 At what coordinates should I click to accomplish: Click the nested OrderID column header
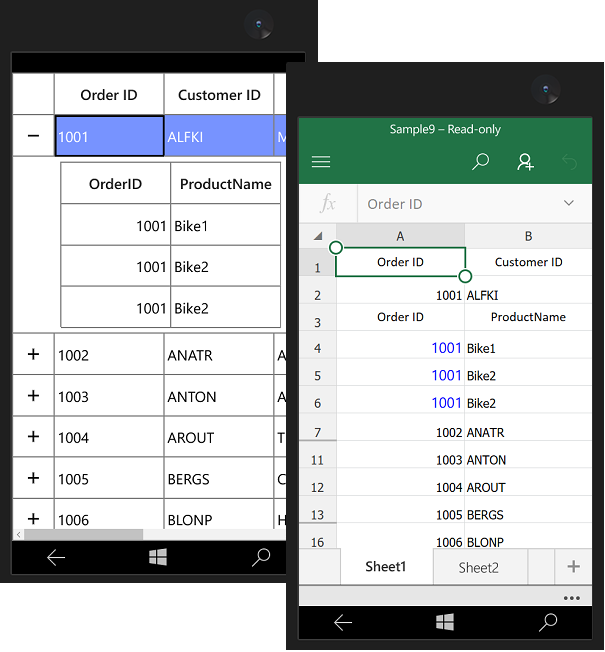click(x=116, y=183)
